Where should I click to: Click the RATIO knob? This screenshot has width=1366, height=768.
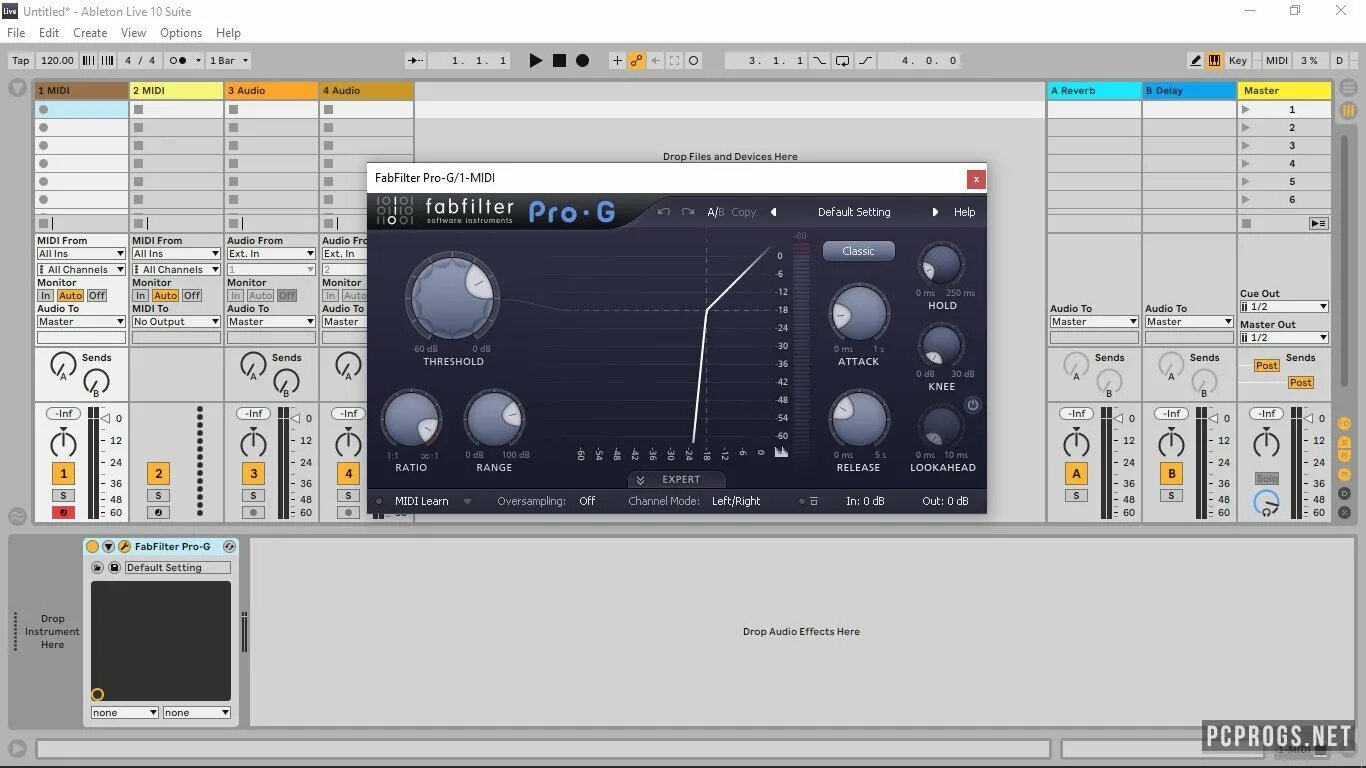pos(411,419)
